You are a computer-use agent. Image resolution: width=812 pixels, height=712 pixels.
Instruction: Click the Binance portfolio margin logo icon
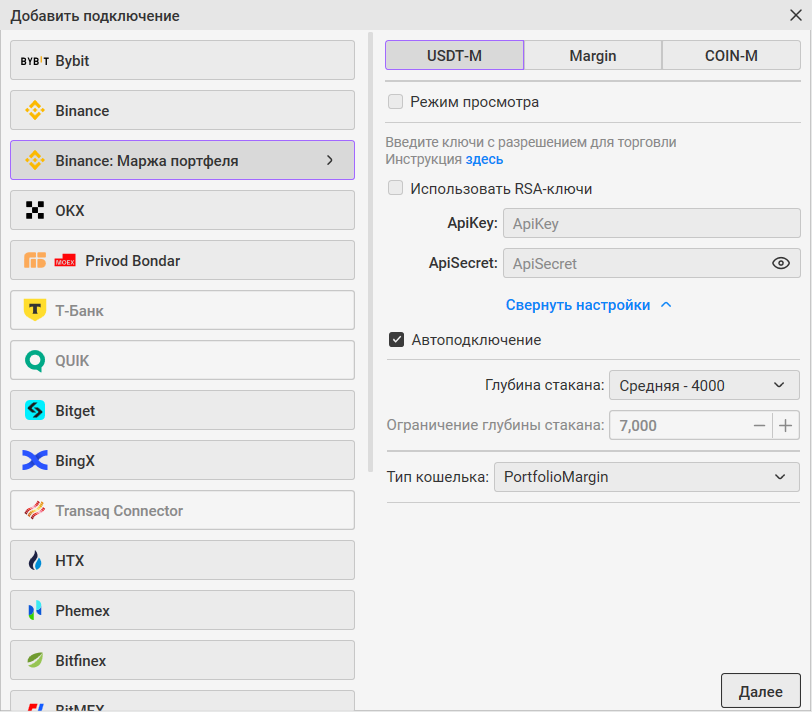point(35,161)
